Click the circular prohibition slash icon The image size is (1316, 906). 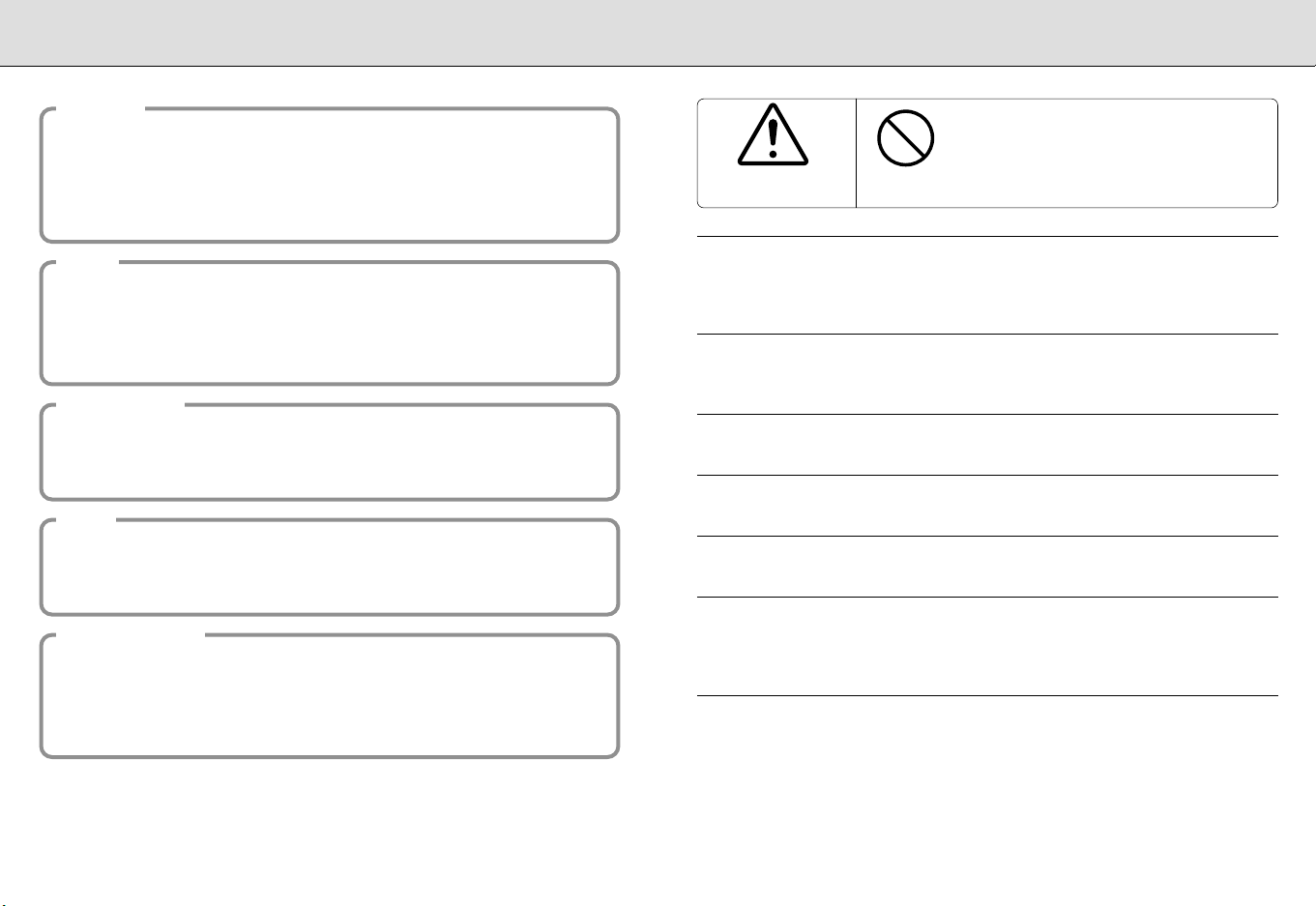point(905,138)
